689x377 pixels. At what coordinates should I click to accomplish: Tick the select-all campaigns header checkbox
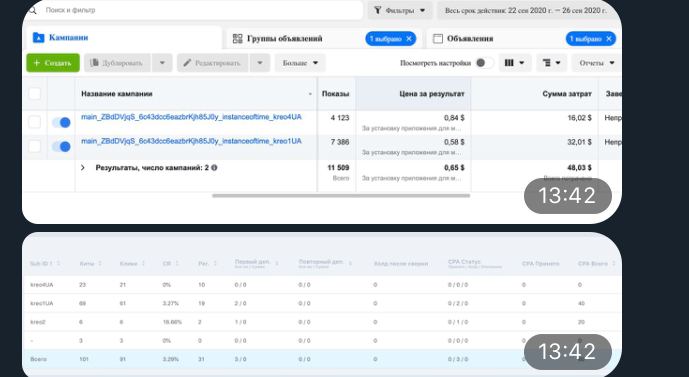point(35,94)
